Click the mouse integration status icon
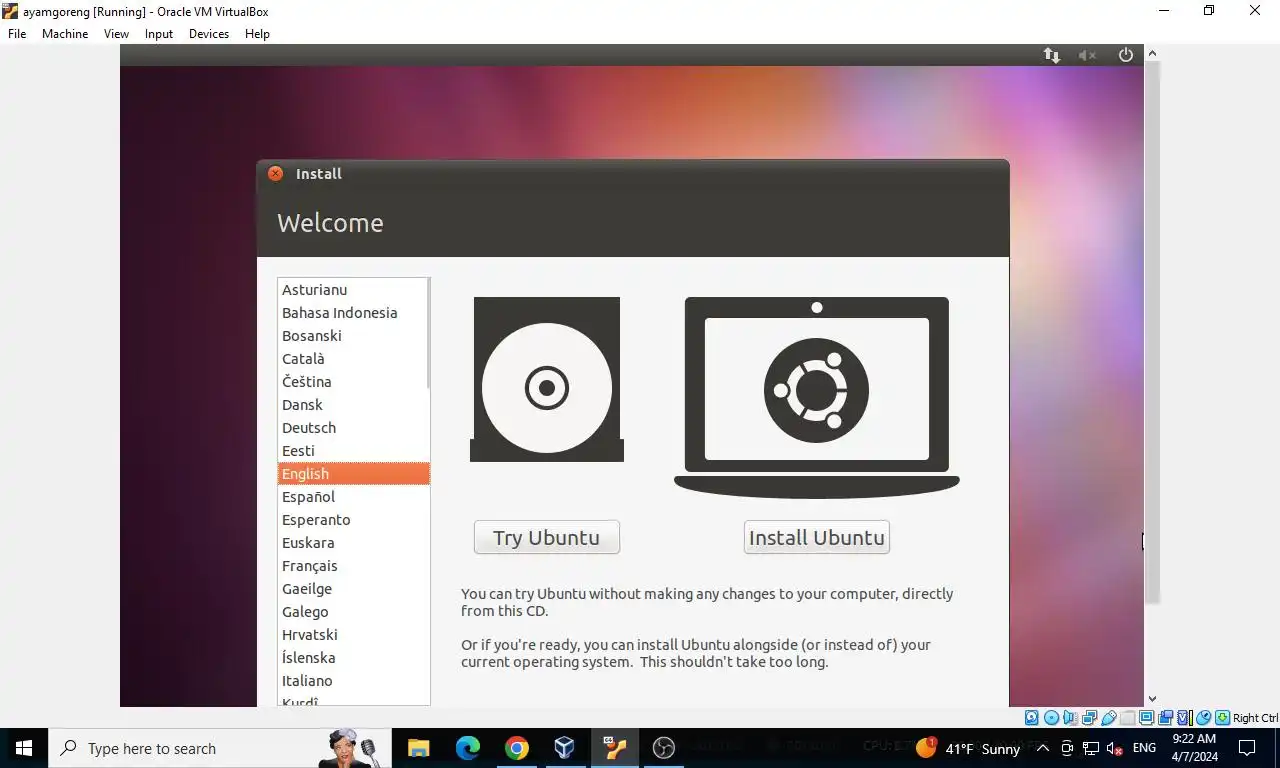This screenshot has height=768, width=1280. pos(1203,718)
